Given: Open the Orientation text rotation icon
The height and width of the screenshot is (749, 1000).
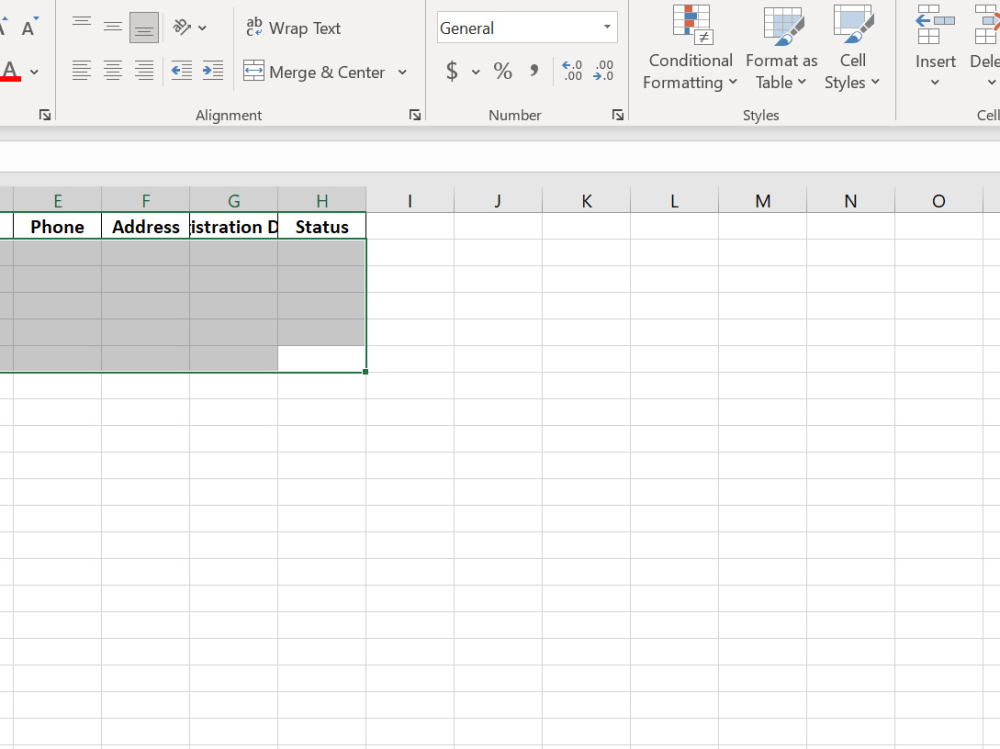Looking at the screenshot, I should 182,27.
